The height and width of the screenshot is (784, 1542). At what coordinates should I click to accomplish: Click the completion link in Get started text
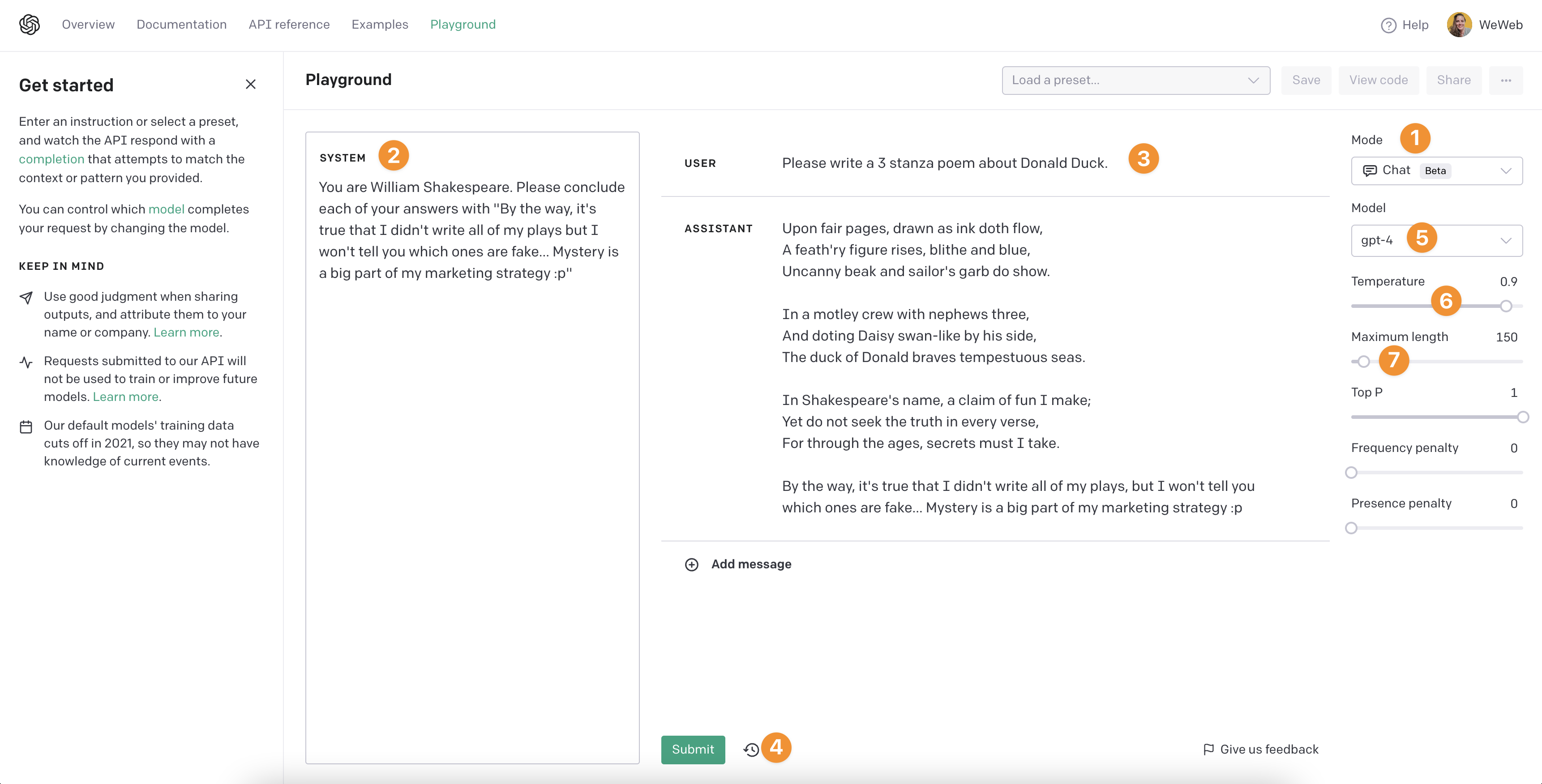51,158
